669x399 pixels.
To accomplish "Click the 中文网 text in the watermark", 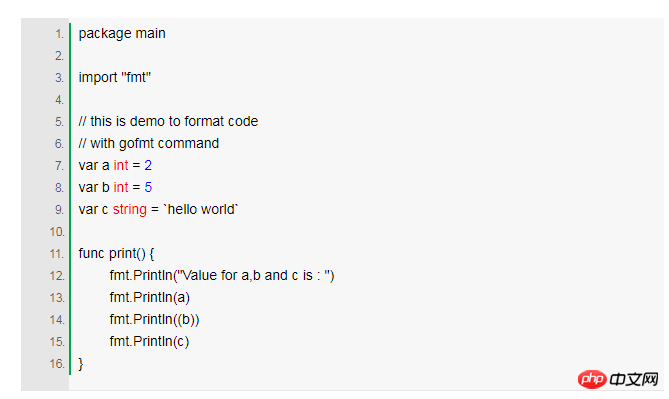I will click(634, 379).
